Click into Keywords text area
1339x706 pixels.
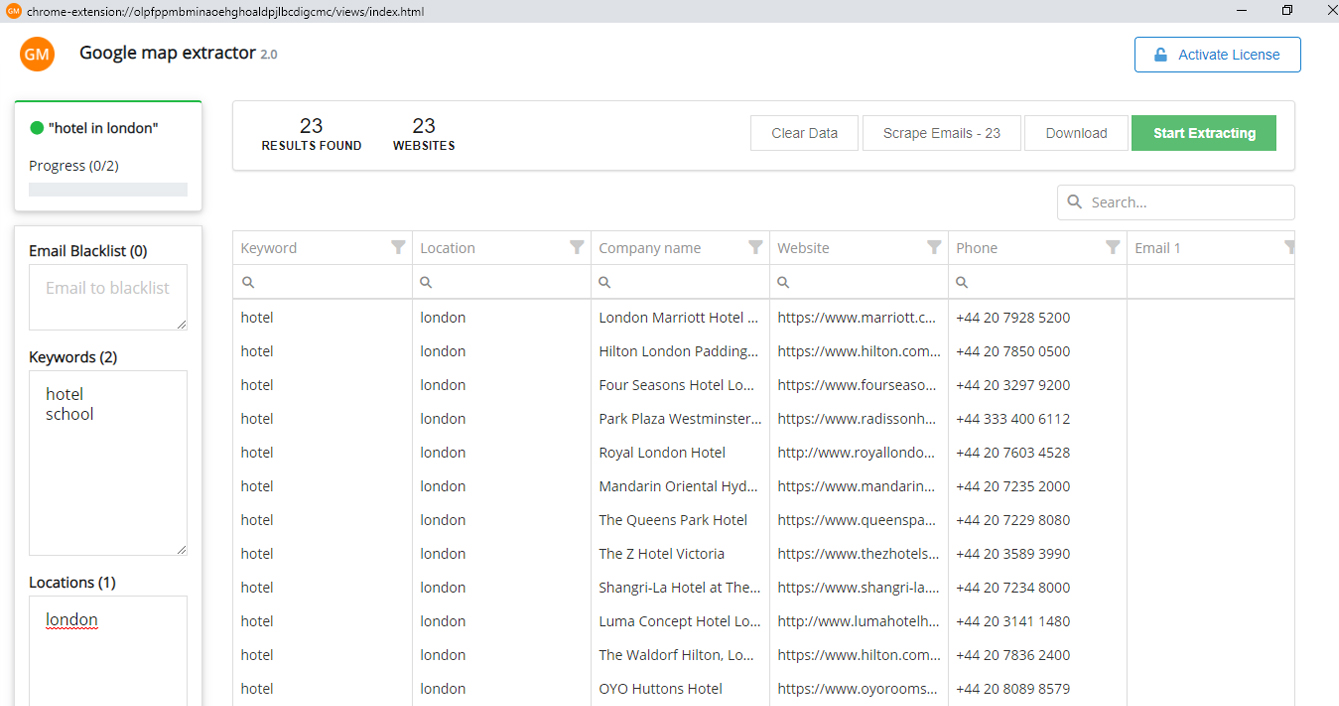click(x=108, y=463)
